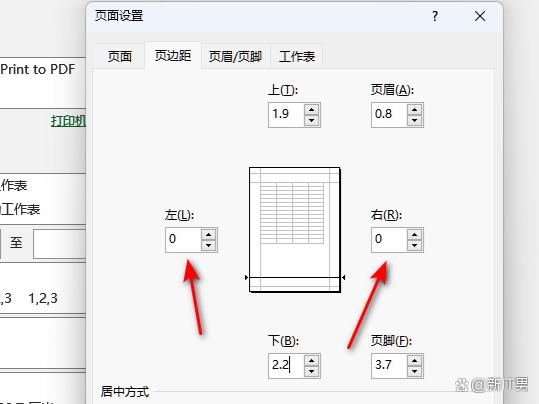Image resolution: width=539 pixels, height=404 pixels.
Task: Increase left margin with up arrow
Action: click(208, 235)
